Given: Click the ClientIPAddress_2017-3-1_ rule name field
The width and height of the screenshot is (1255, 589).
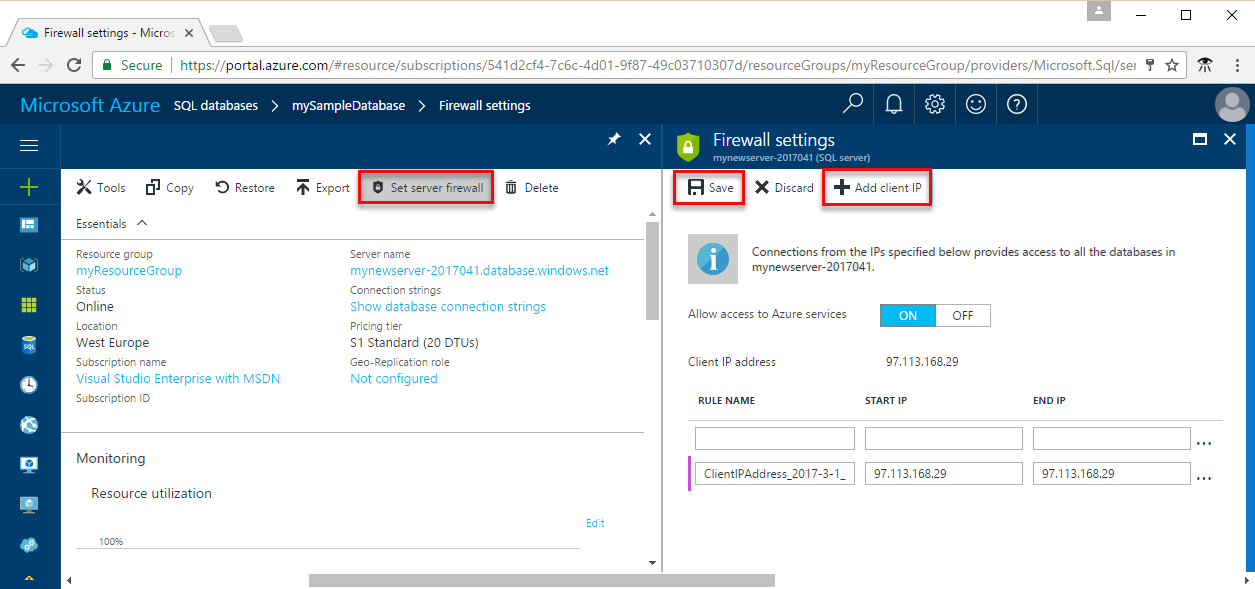Looking at the screenshot, I should pyautogui.click(x=775, y=473).
